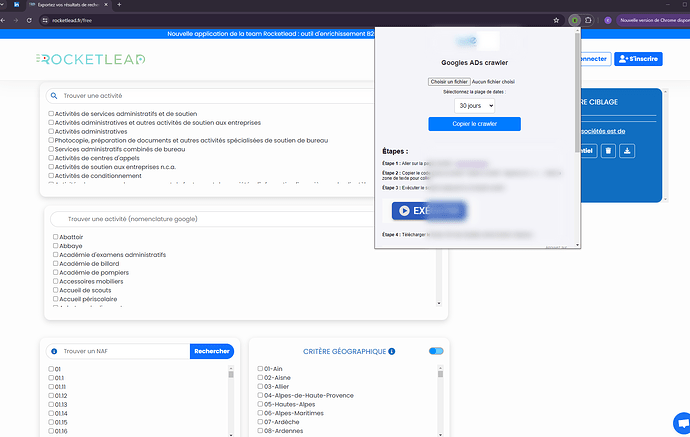Click the nomenclature google search field

coord(213,219)
